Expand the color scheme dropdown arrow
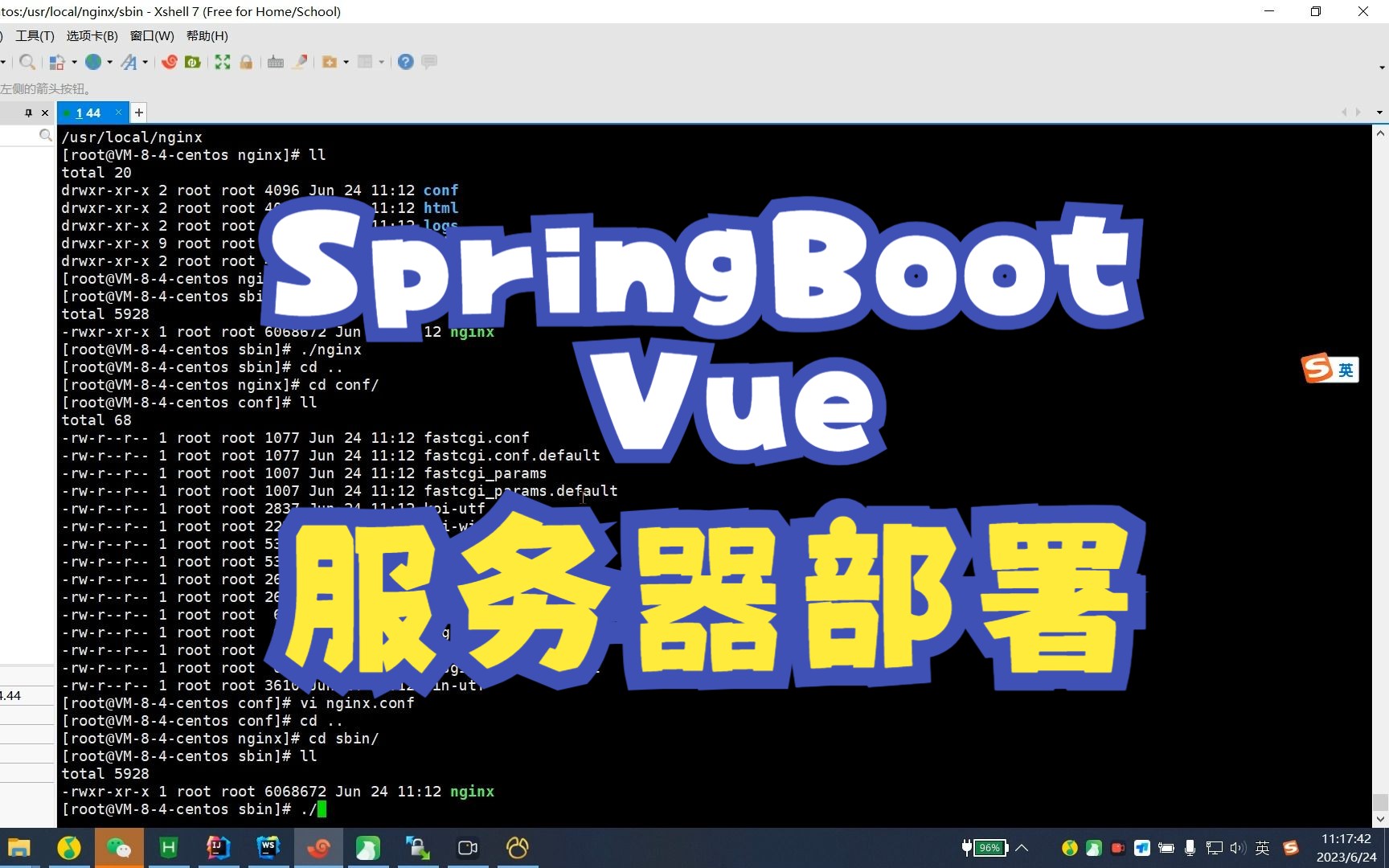The height and width of the screenshot is (868, 1389). [74, 62]
